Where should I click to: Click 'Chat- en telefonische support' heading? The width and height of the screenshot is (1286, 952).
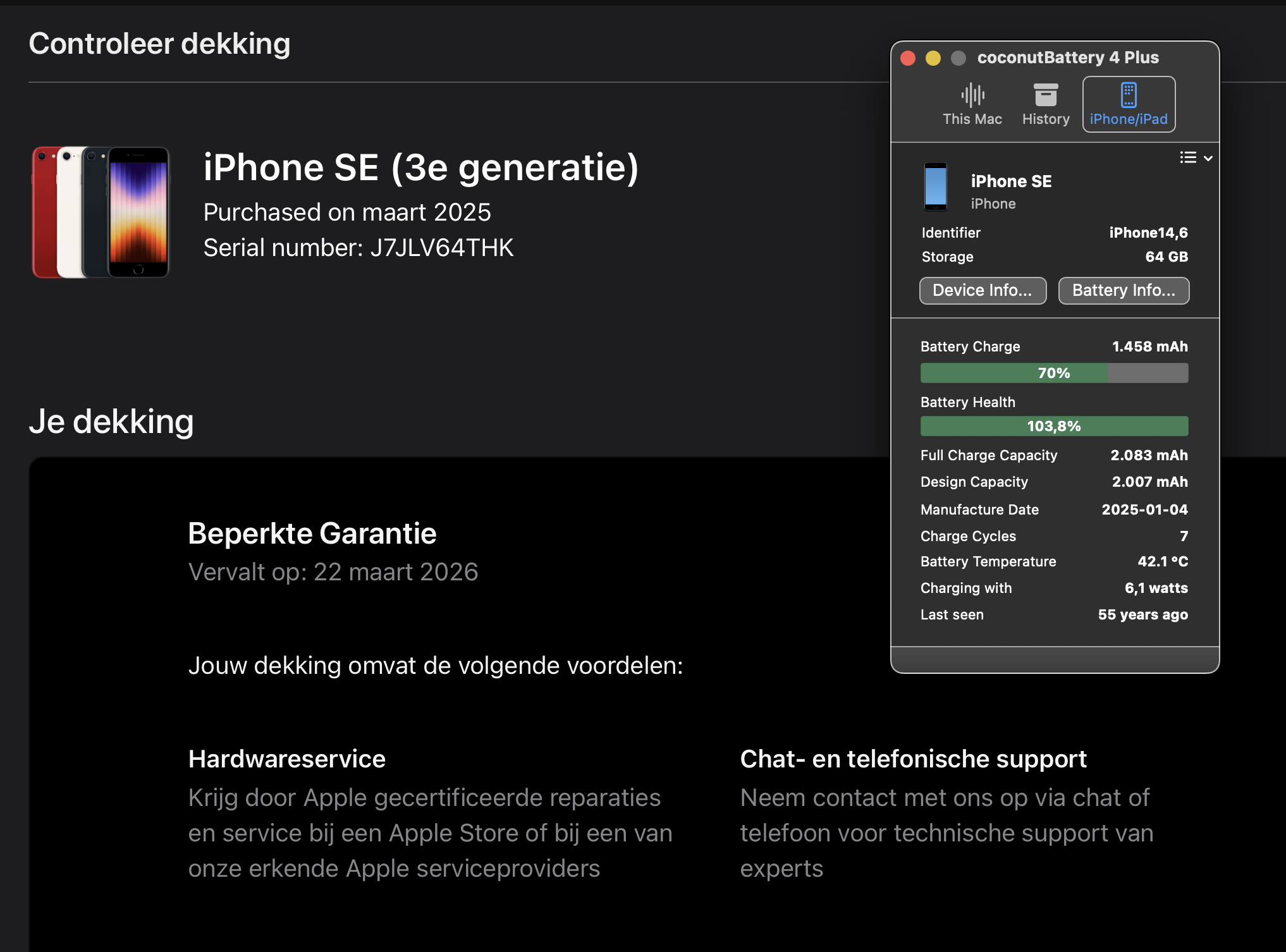click(x=913, y=759)
